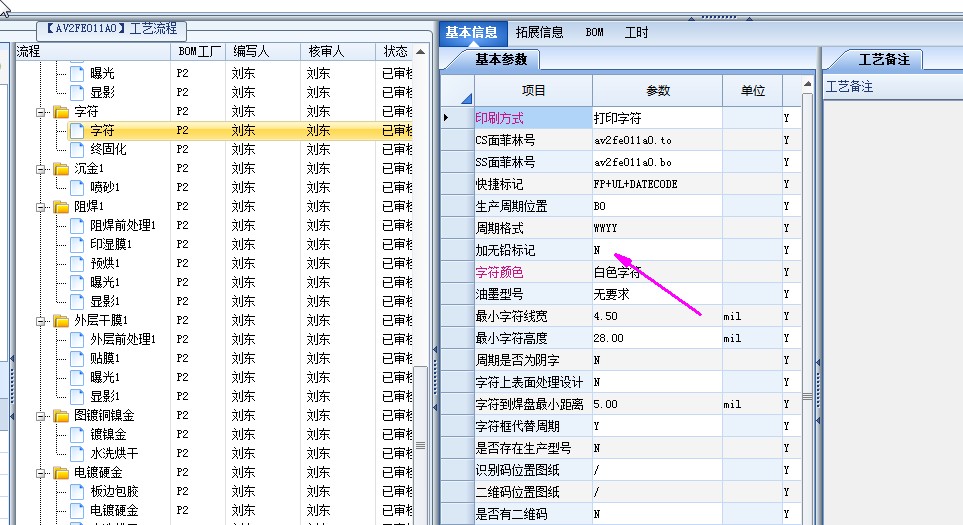Viewport: 963px width, 525px height.
Task: Click the 图镀铜镍金 folder icon
Action: coord(61,416)
